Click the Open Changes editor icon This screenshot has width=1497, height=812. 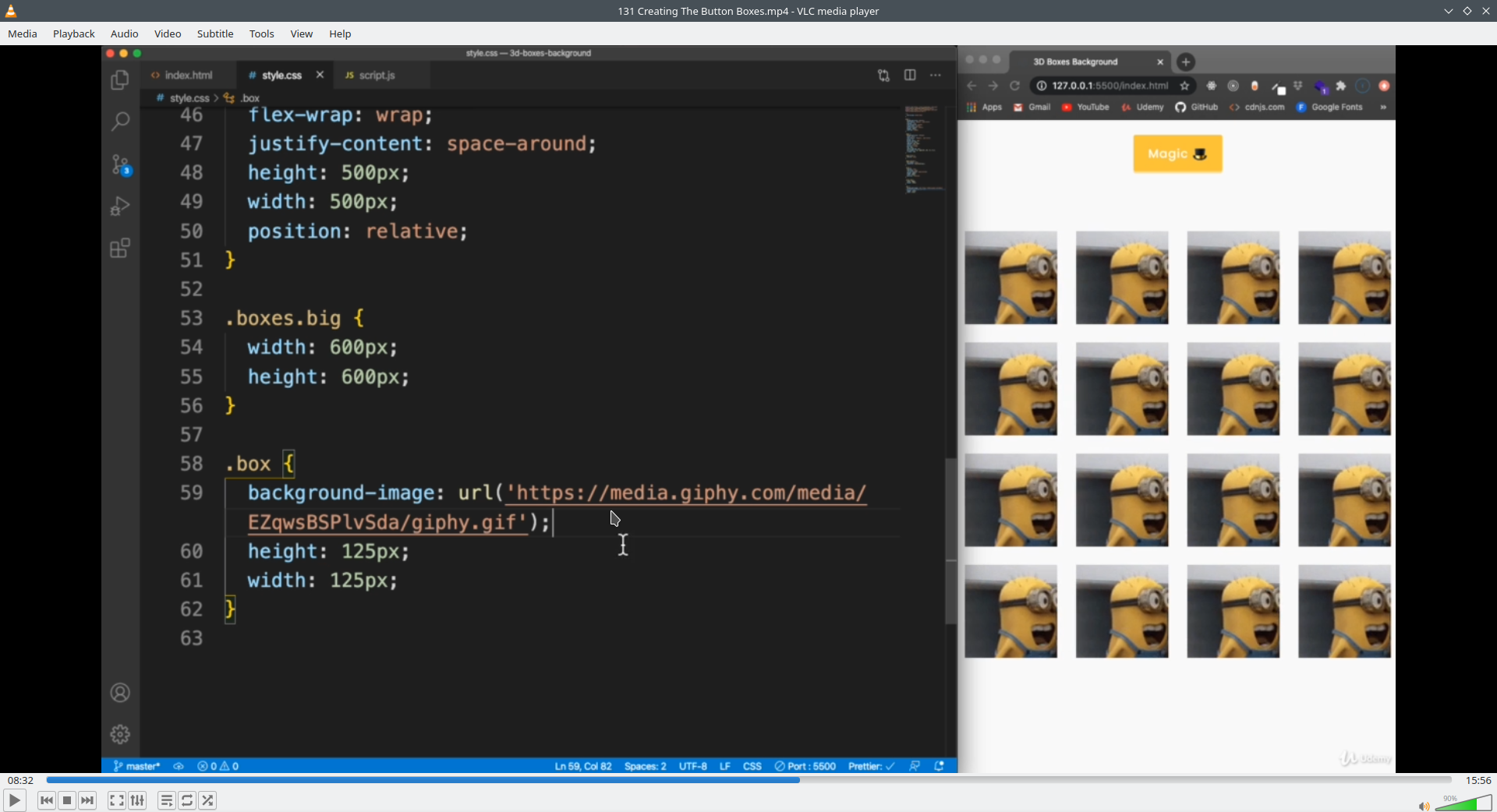tap(883, 76)
